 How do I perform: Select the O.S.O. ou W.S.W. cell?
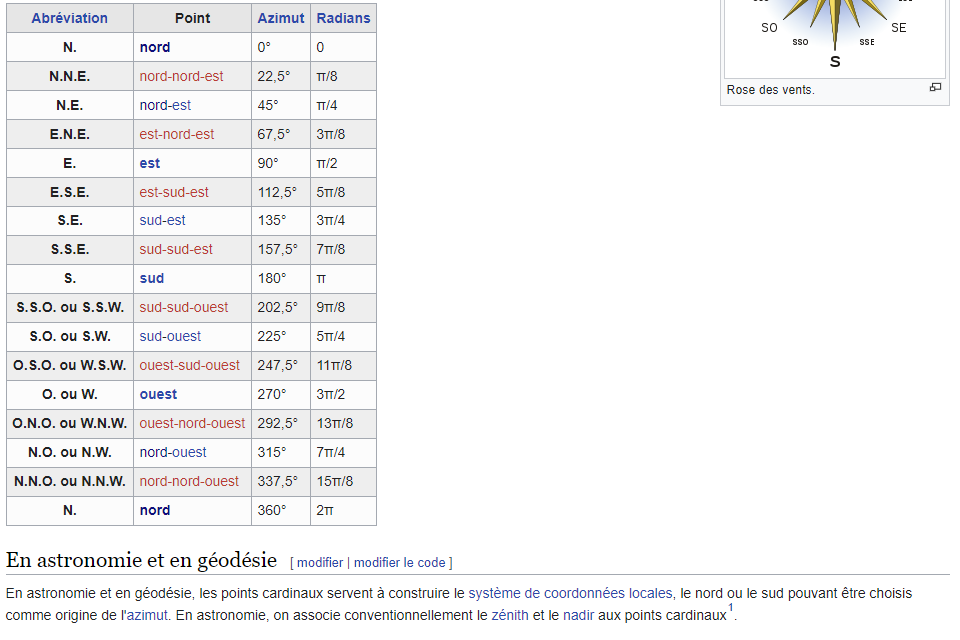click(70, 366)
